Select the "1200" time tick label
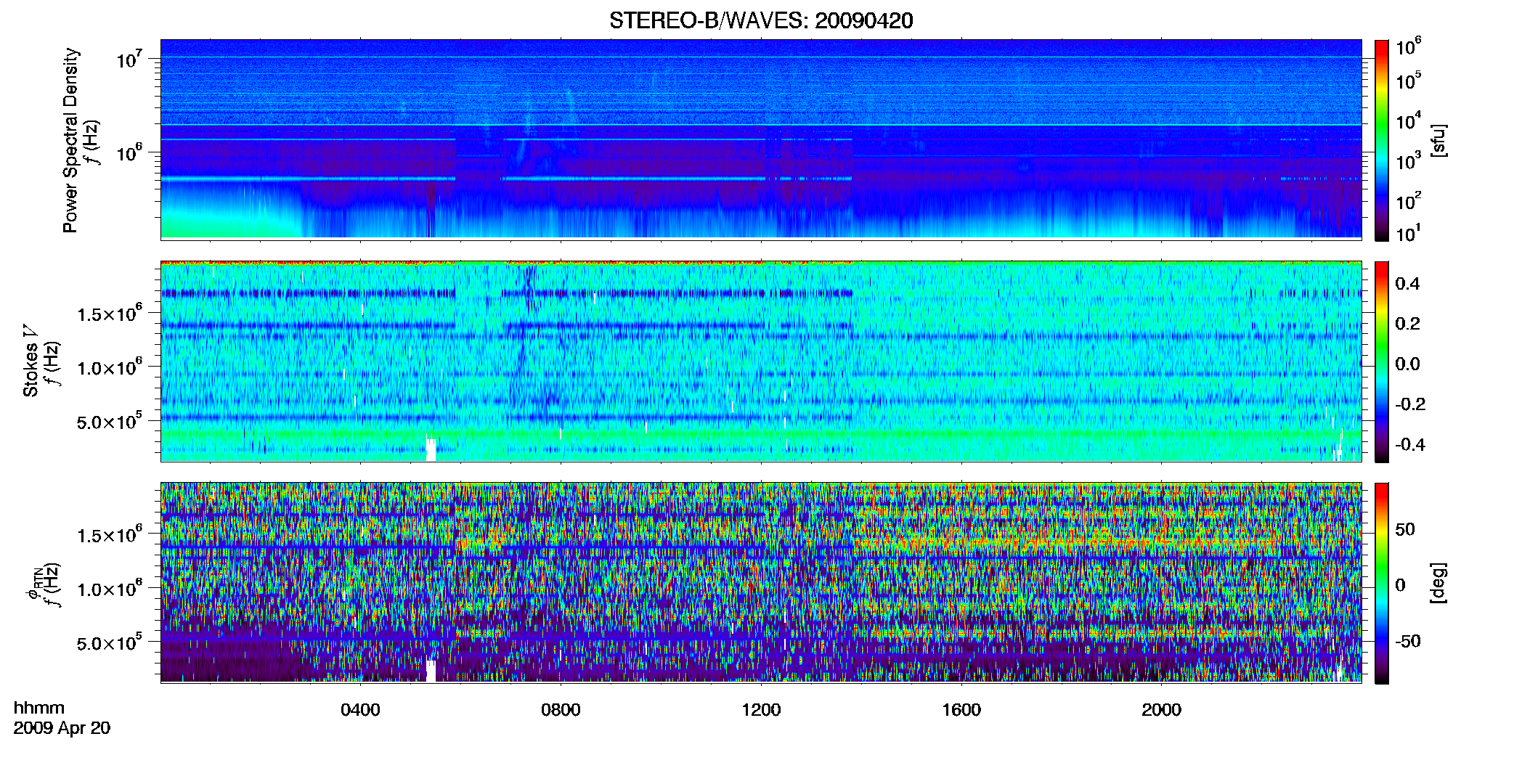The height and width of the screenshot is (784, 1522). point(761,710)
